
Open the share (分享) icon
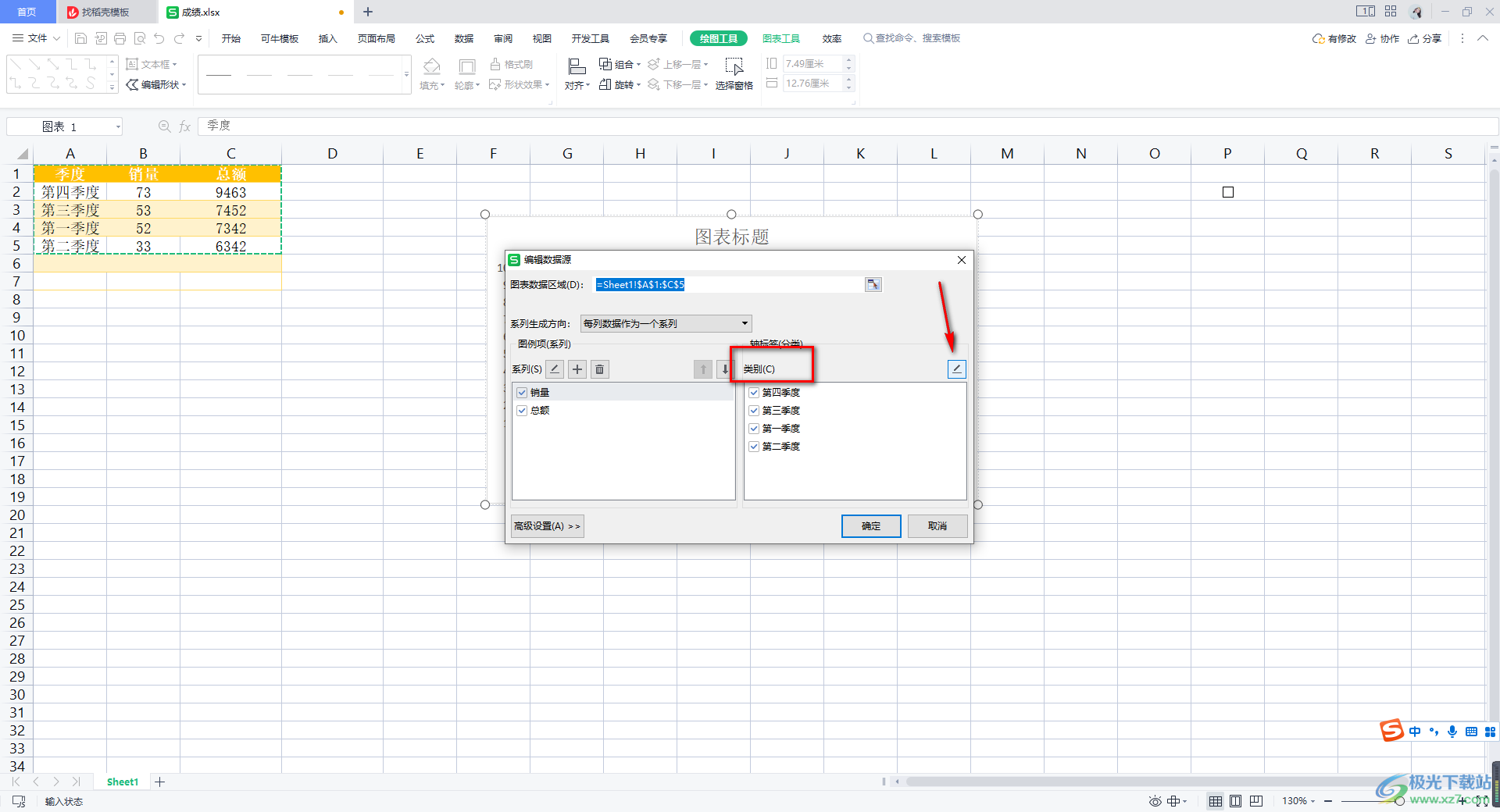[x=1424, y=38]
